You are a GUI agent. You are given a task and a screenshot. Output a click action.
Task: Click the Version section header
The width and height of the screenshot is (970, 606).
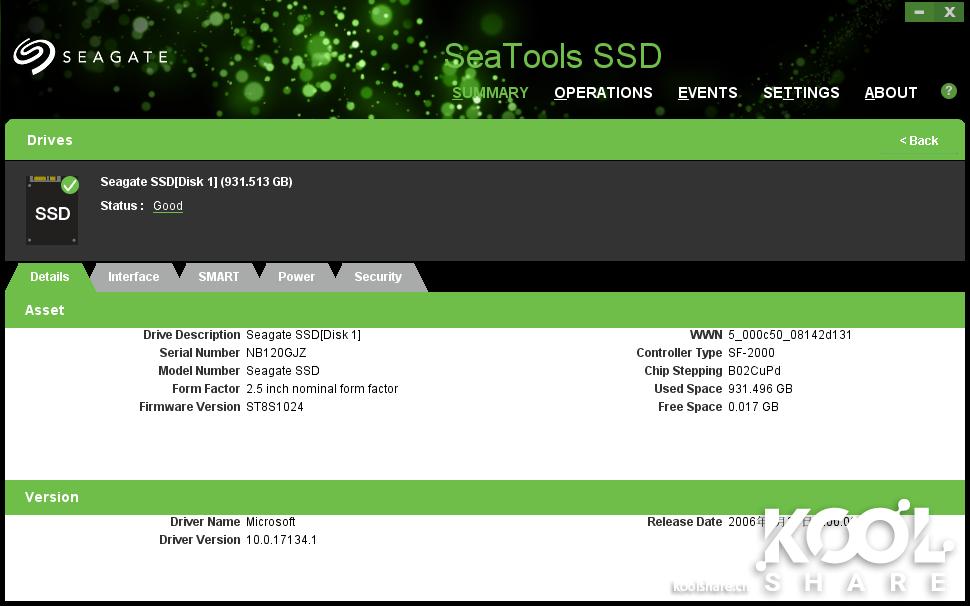[x=485, y=497]
